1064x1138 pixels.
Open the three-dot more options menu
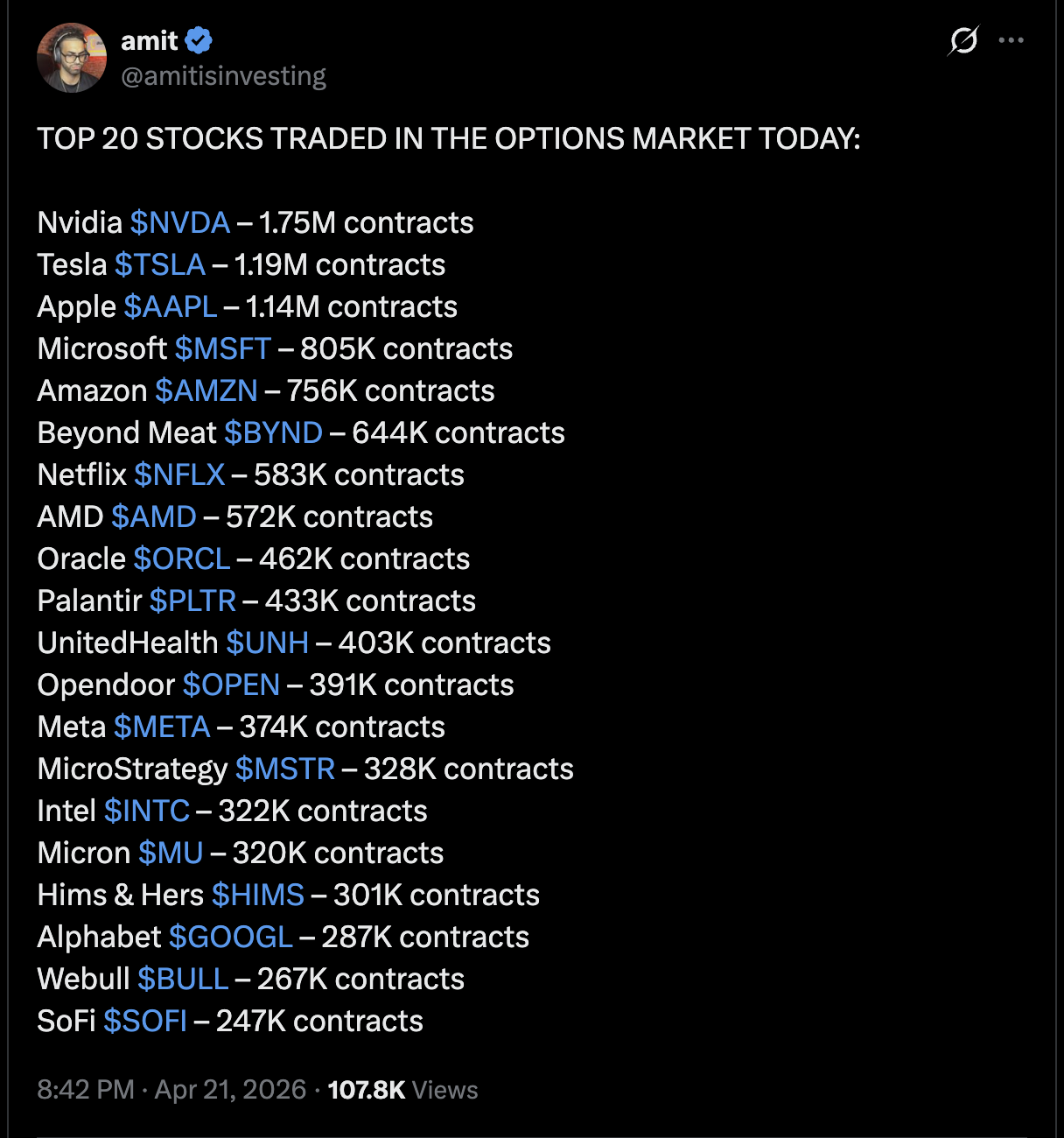click(1011, 40)
